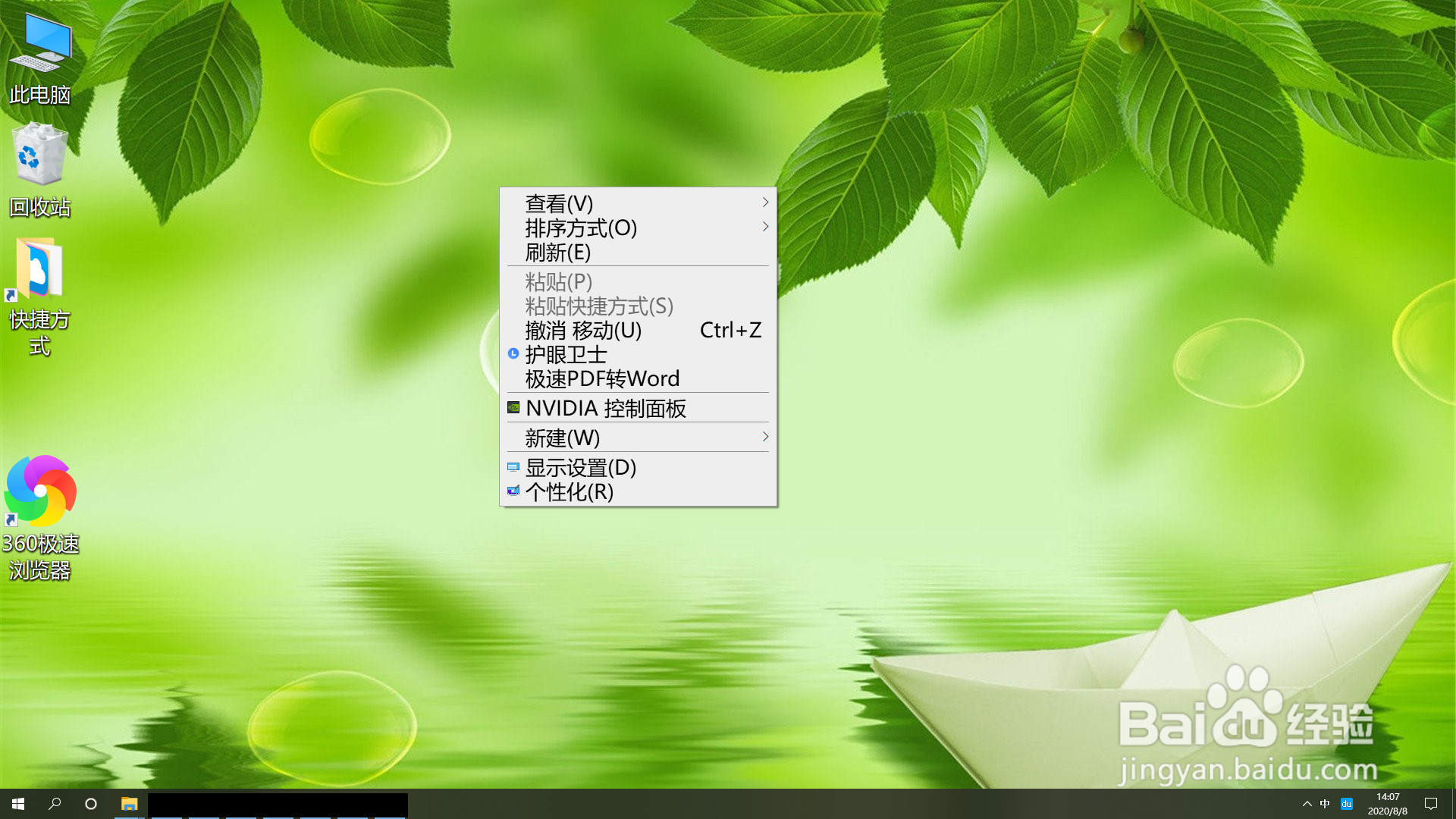Open the 此电脑 desktop icon

[39, 59]
